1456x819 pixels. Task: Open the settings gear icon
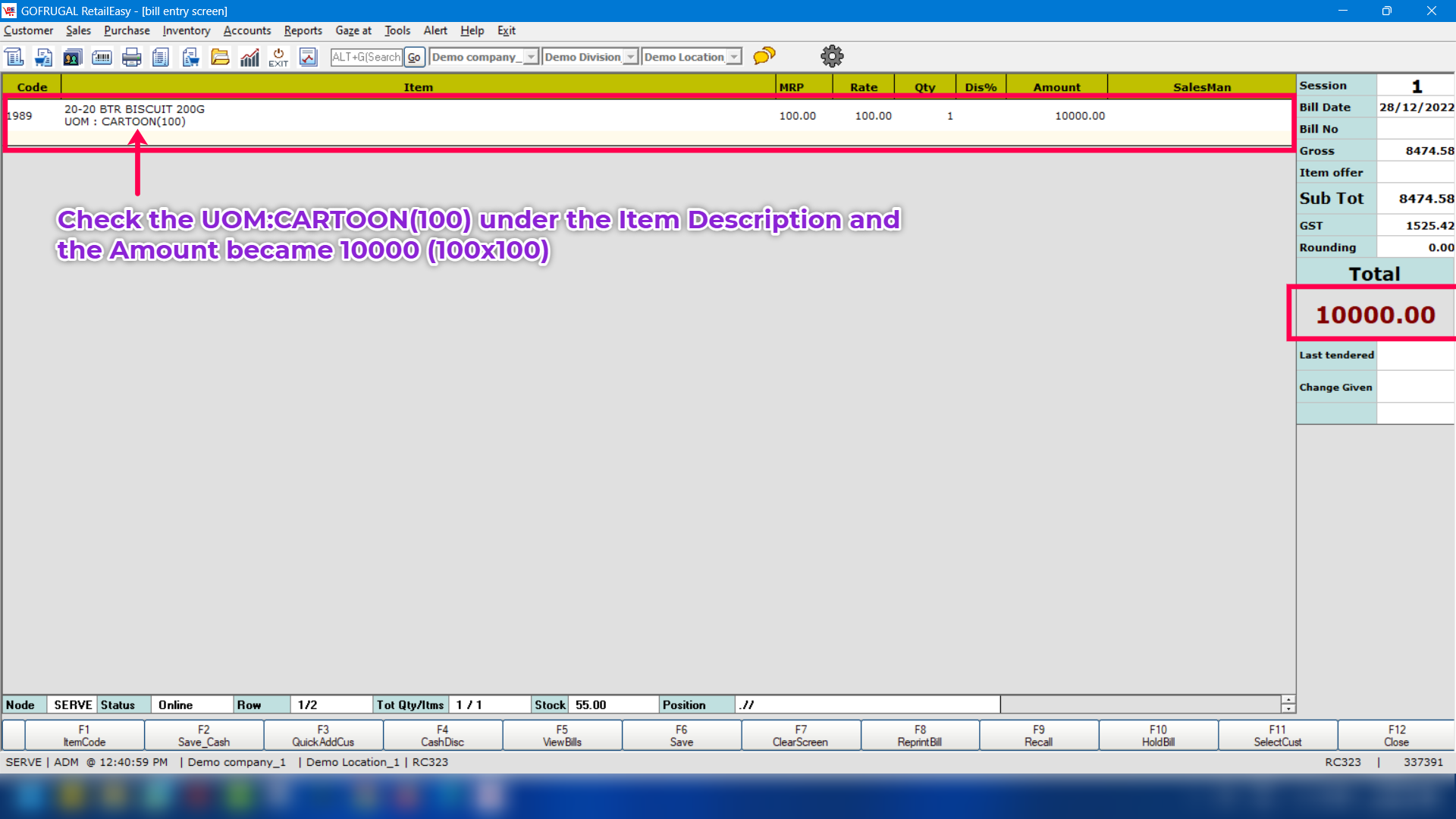coord(832,56)
